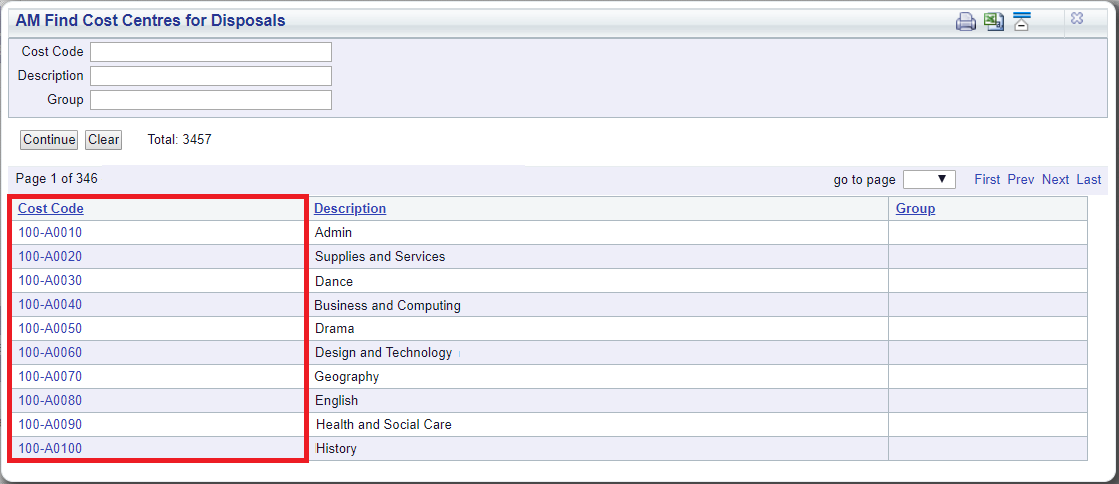Viewport: 1119px width, 484px height.
Task: Focus the Cost Code input field
Action: pos(211,52)
